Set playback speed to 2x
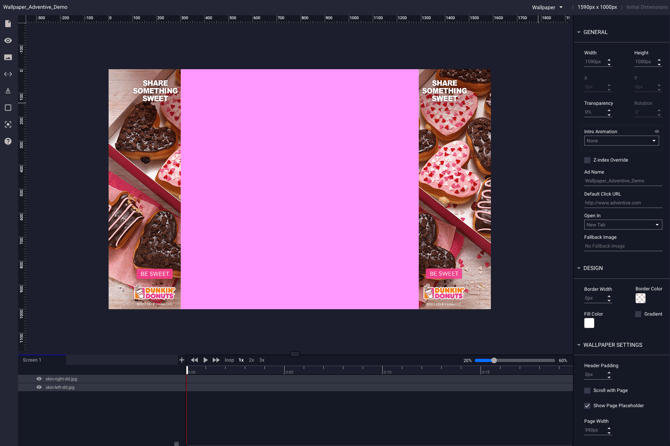Screen dimensions: 670x446 click(251, 360)
